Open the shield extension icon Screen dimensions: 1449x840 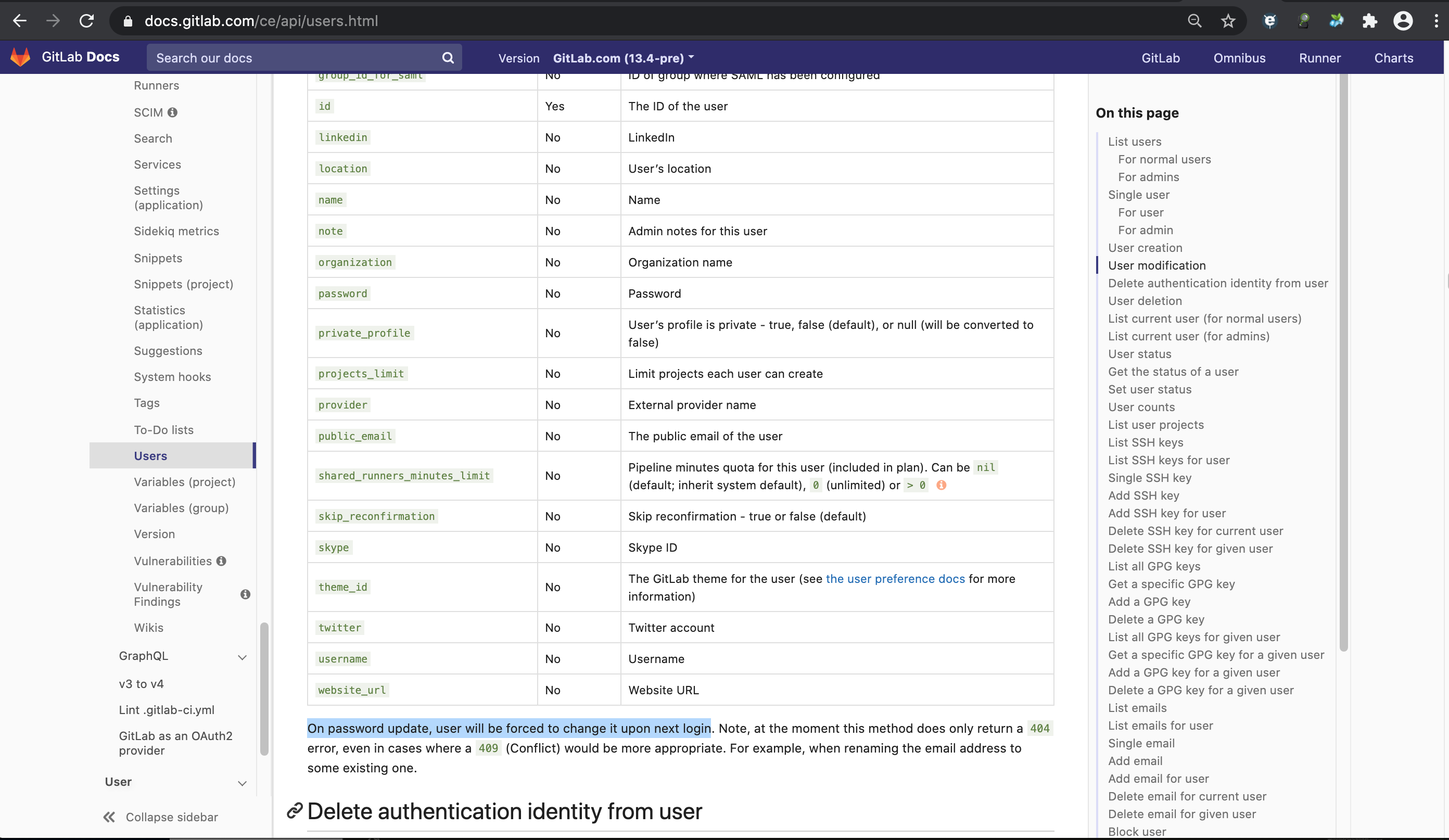(1269, 21)
